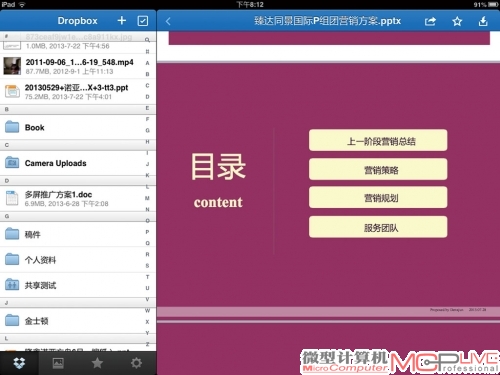
Task: Switch to the Dropbox files tab
Action: pyautogui.click(x=19, y=363)
